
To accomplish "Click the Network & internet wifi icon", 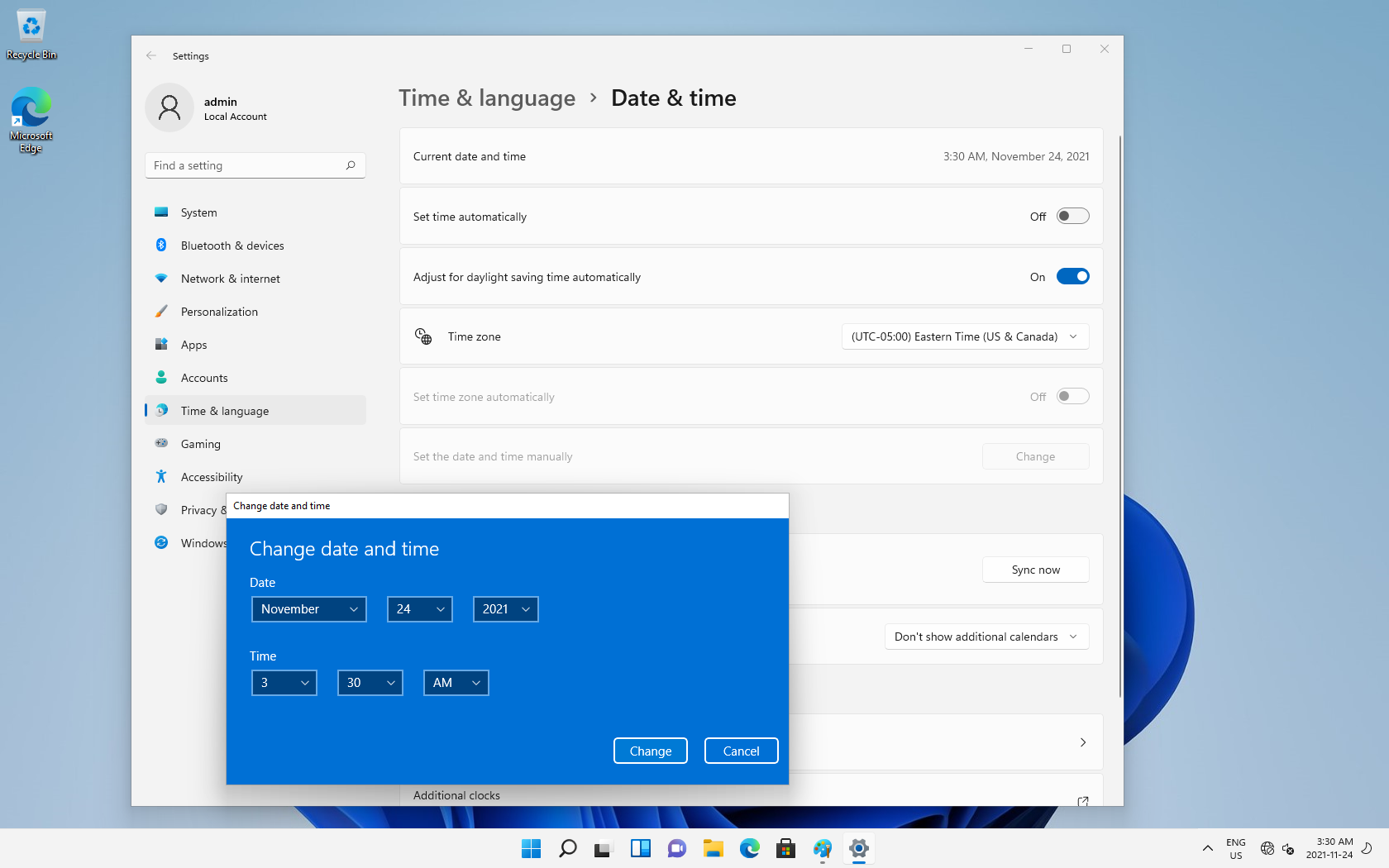I will click(161, 279).
